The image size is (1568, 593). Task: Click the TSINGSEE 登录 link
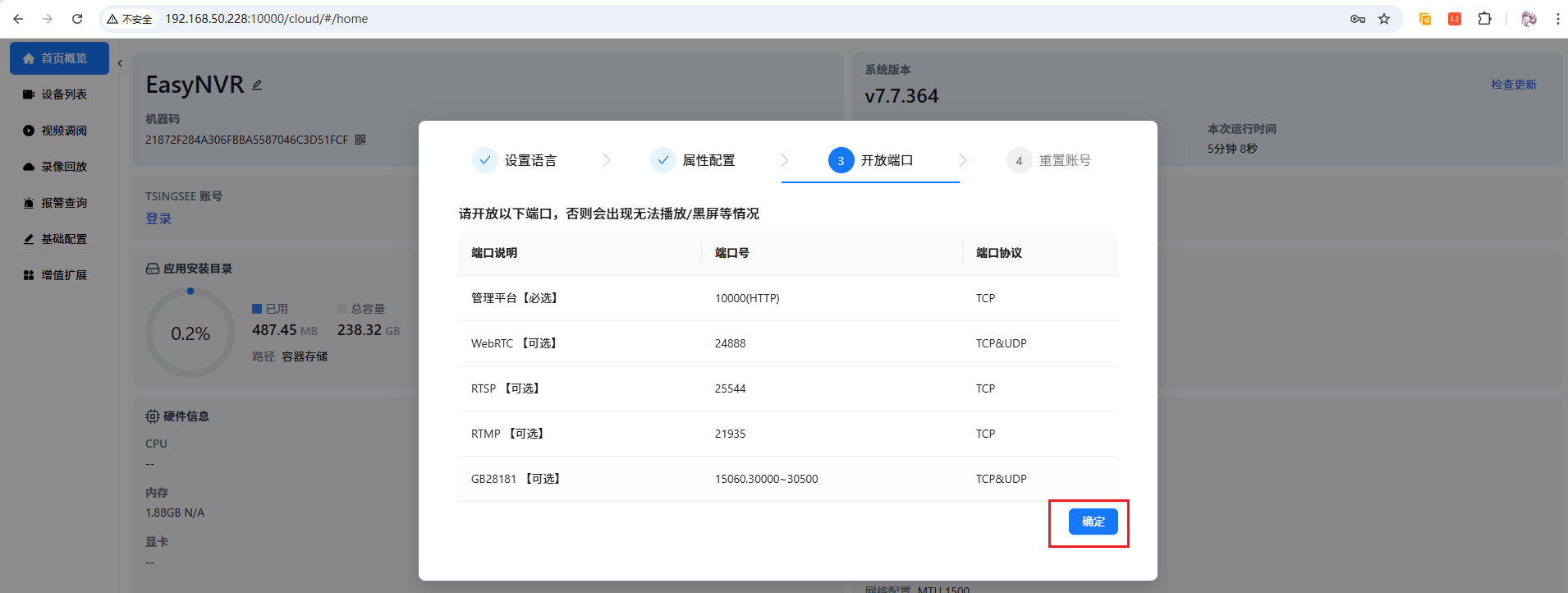158,218
